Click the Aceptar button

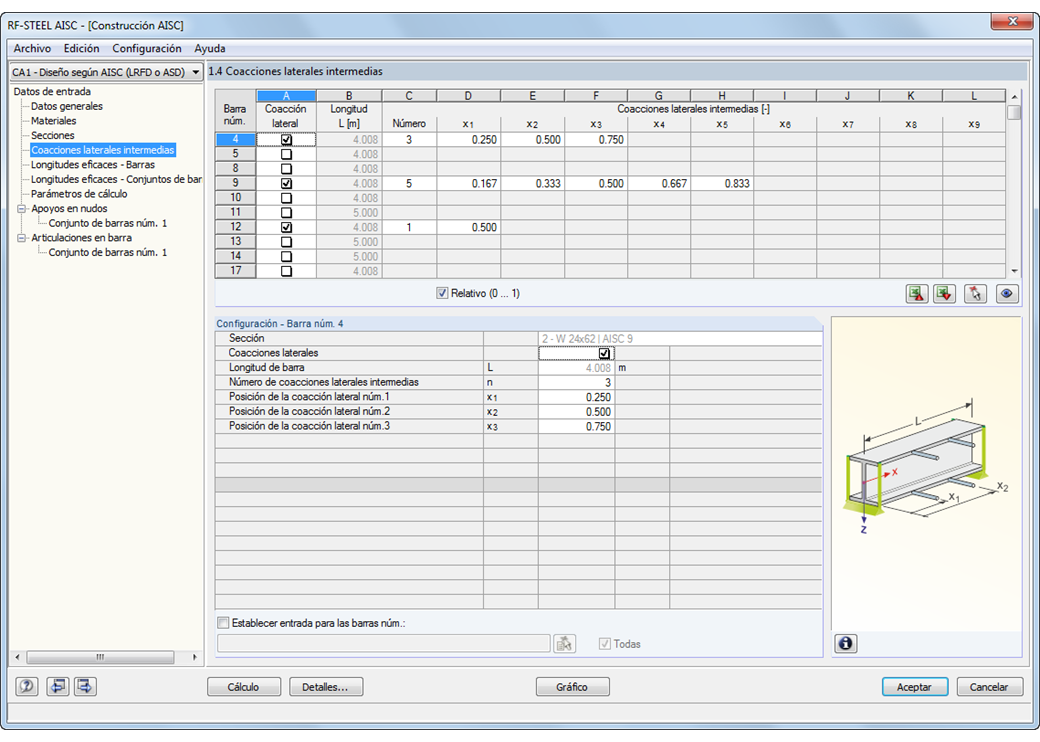(x=915, y=687)
